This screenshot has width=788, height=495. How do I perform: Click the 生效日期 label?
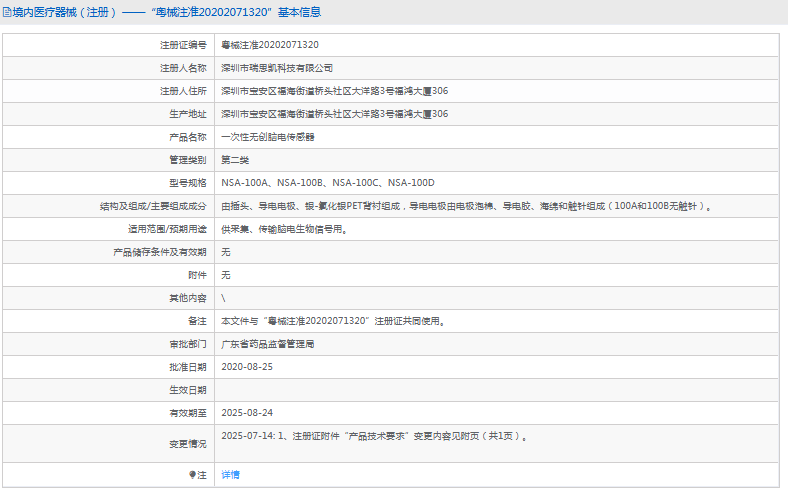[187, 390]
